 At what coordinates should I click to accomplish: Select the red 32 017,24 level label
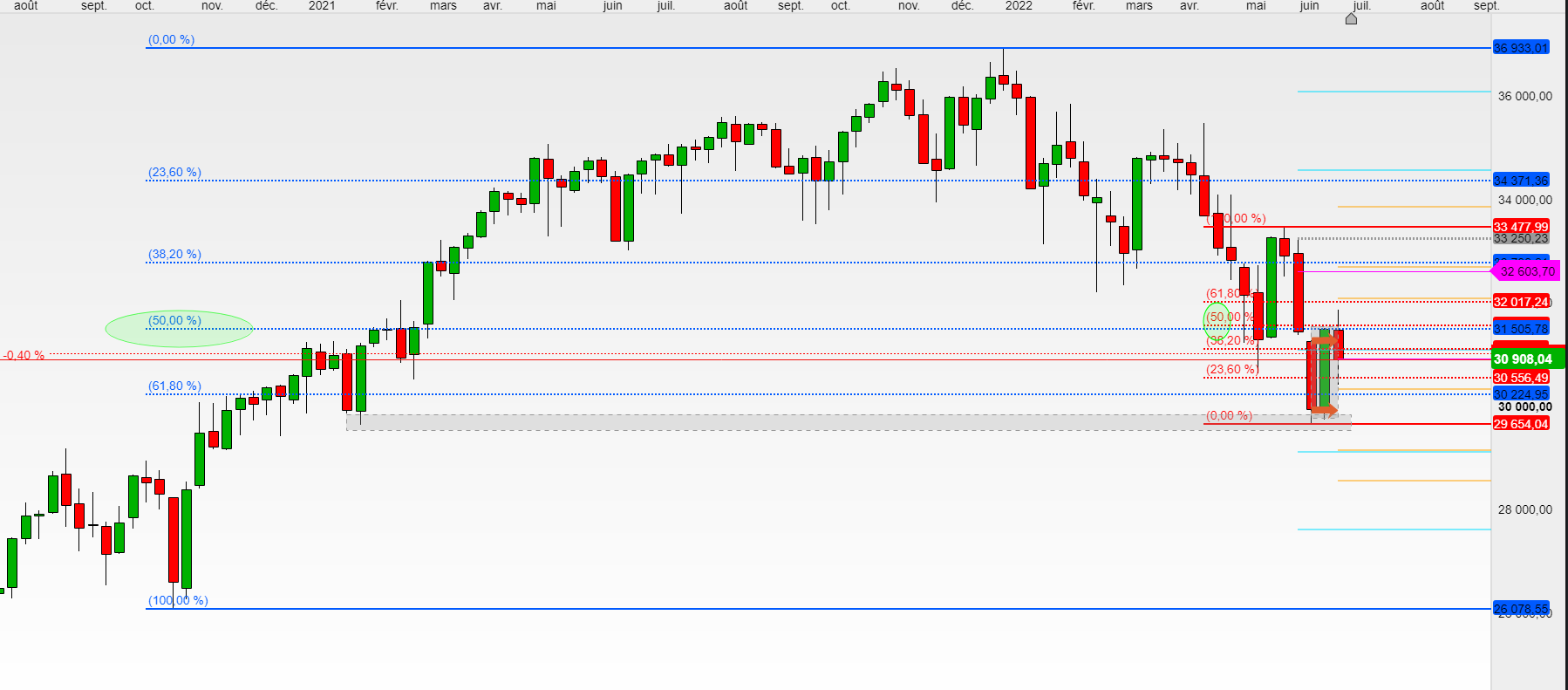pos(1521,302)
